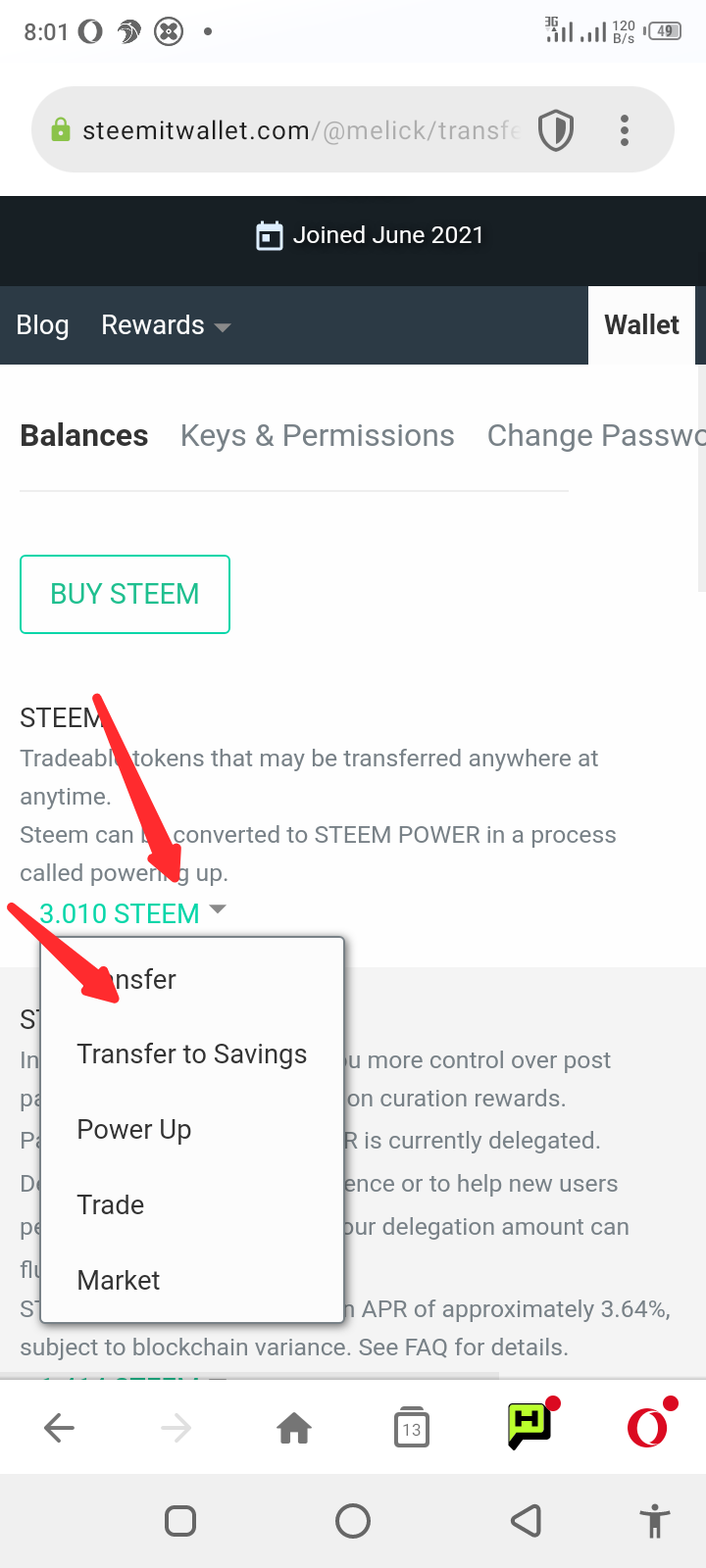Tap the green chat bubble icon
The width and height of the screenshot is (706, 1568).
(x=529, y=1426)
